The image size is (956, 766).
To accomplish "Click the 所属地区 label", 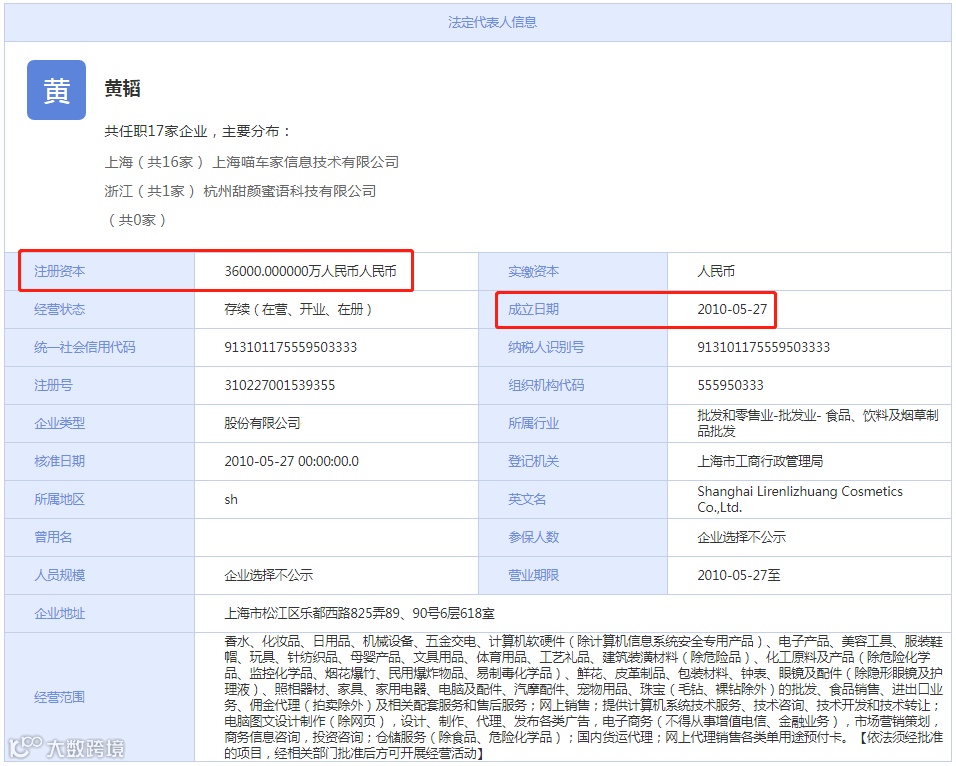I will [x=59, y=499].
